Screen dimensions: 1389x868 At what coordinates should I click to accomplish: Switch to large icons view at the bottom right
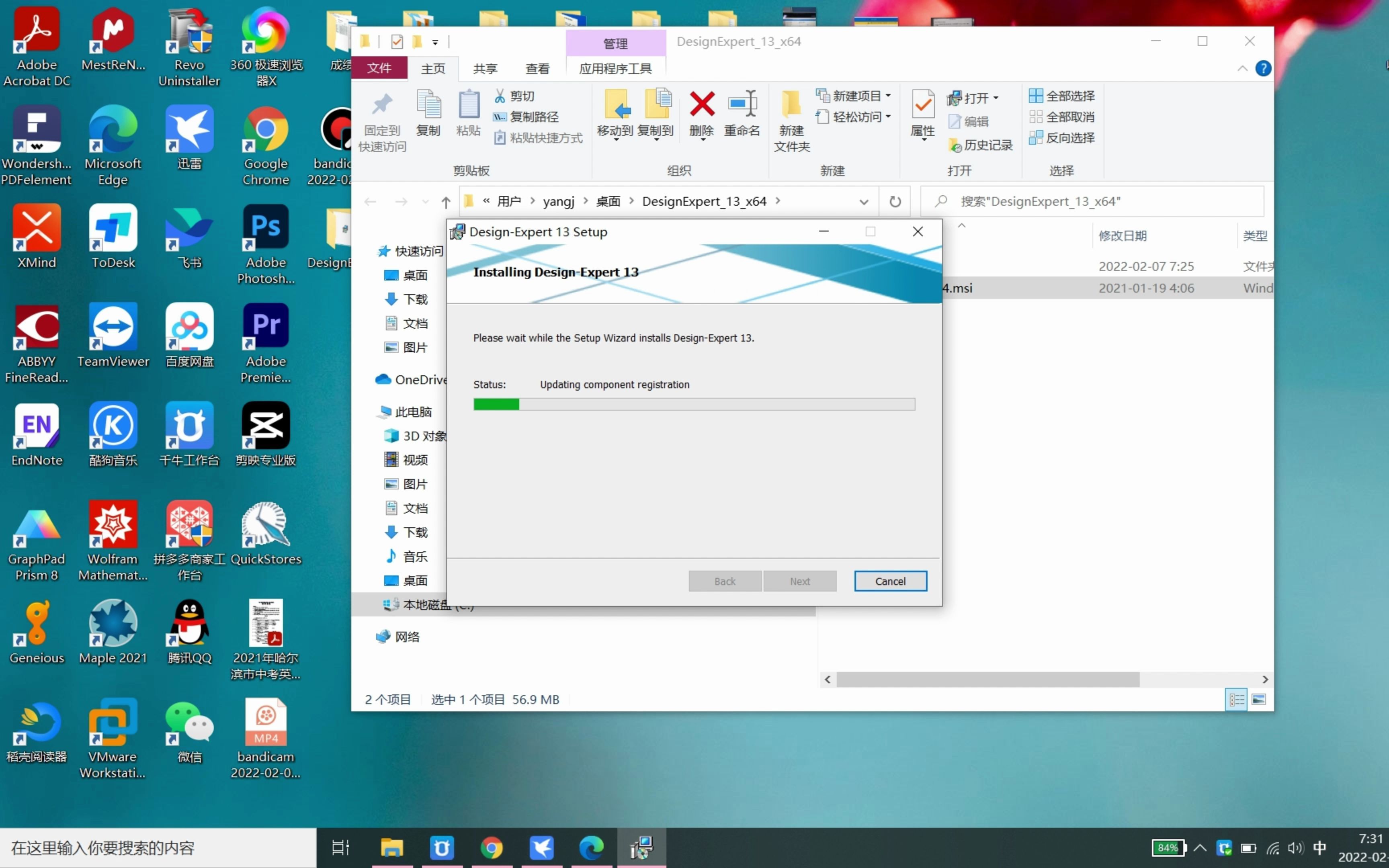point(1259,699)
